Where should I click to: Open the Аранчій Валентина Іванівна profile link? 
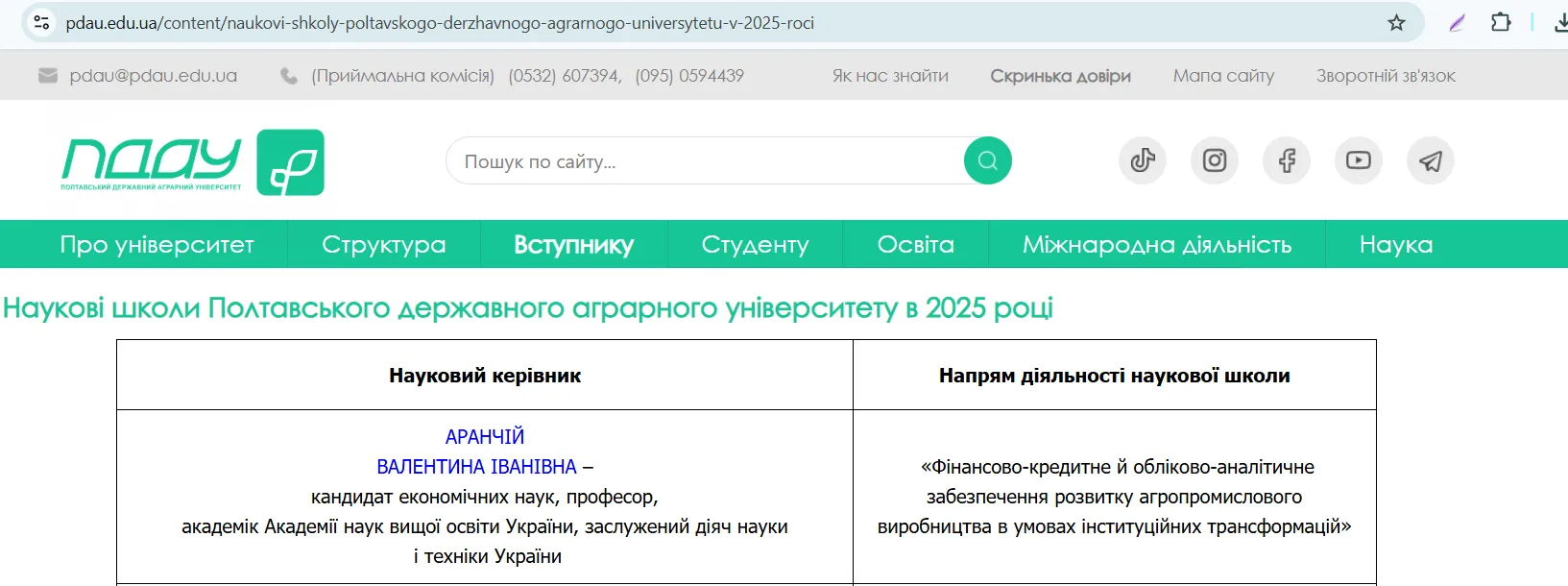coord(477,466)
